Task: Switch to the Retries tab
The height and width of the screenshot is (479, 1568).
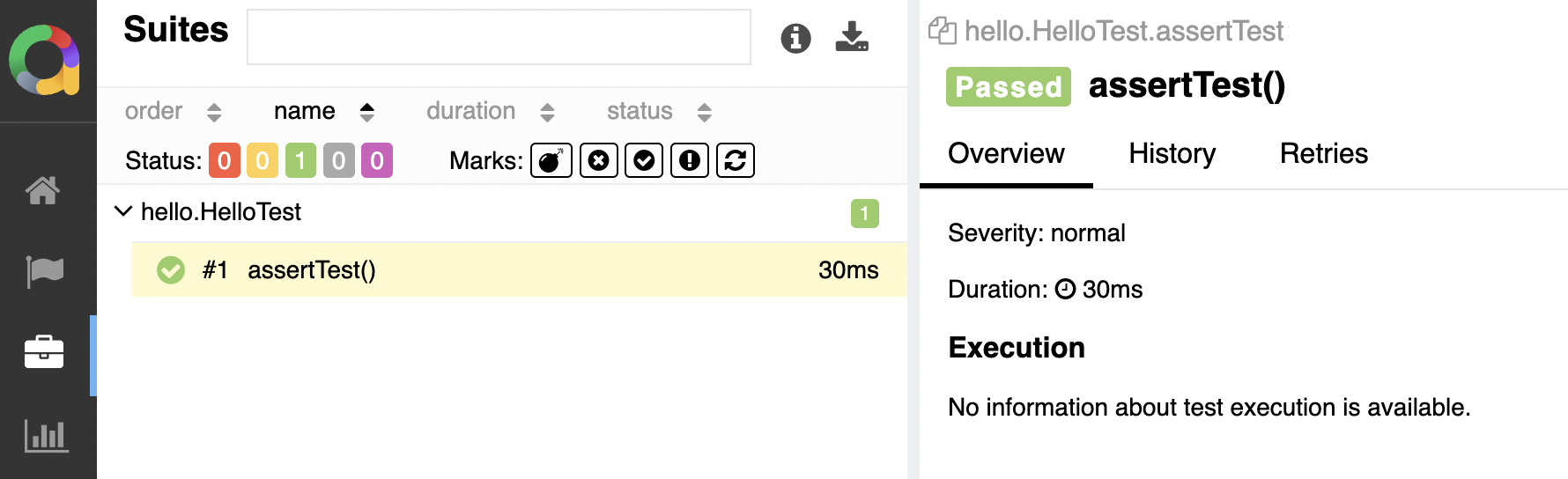Action: click(1323, 154)
